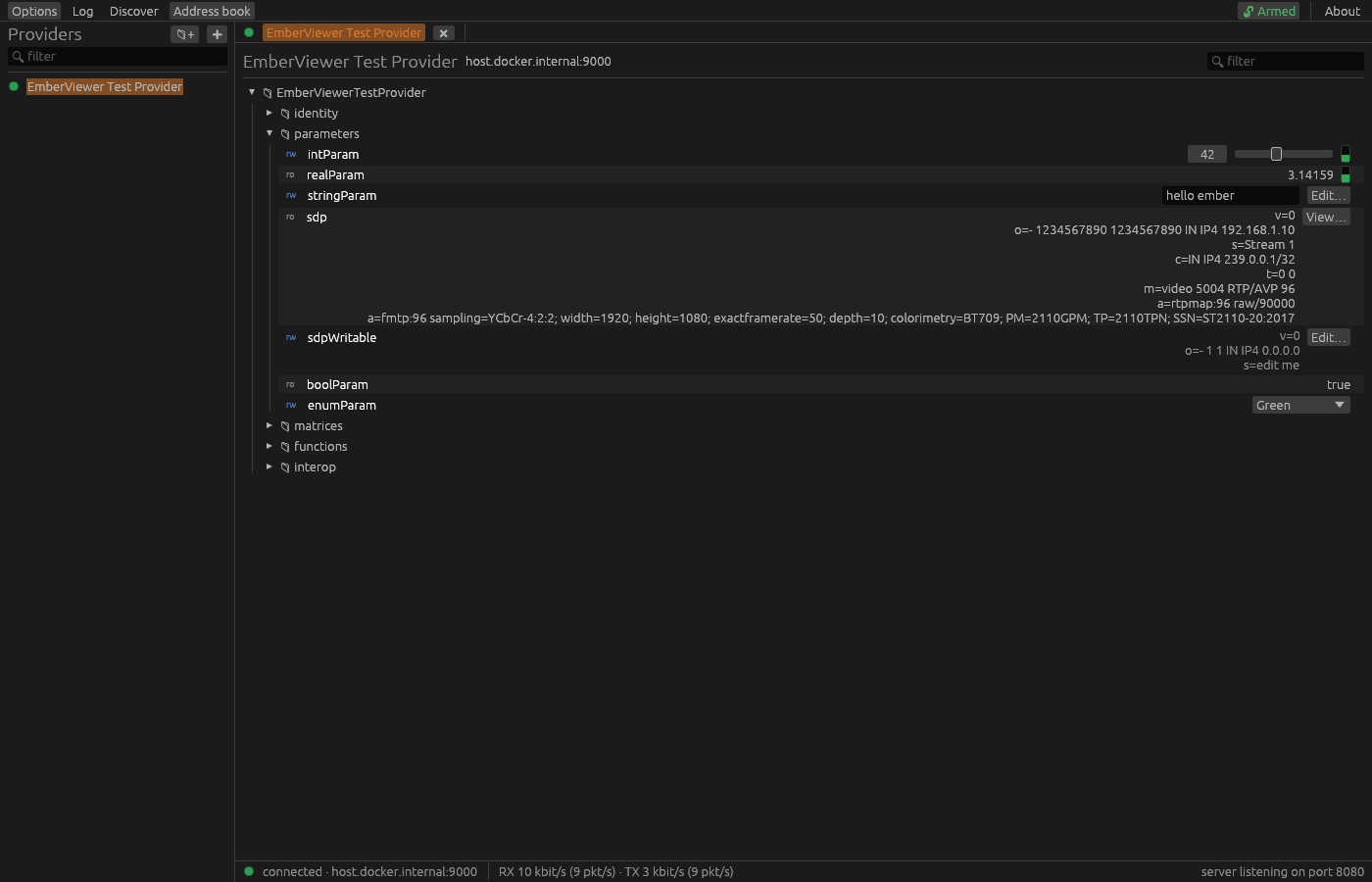
Task: Click the tree filter field at top right
Action: tap(1285, 62)
